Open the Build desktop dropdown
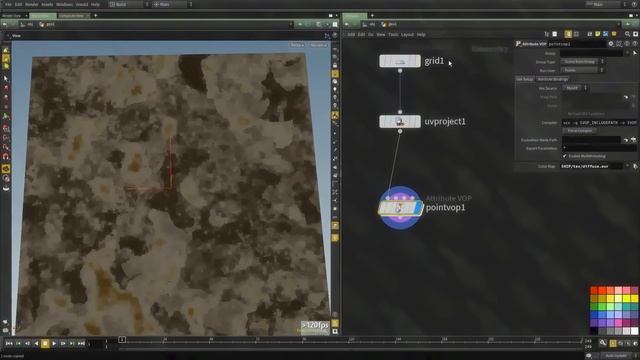 (129, 4)
